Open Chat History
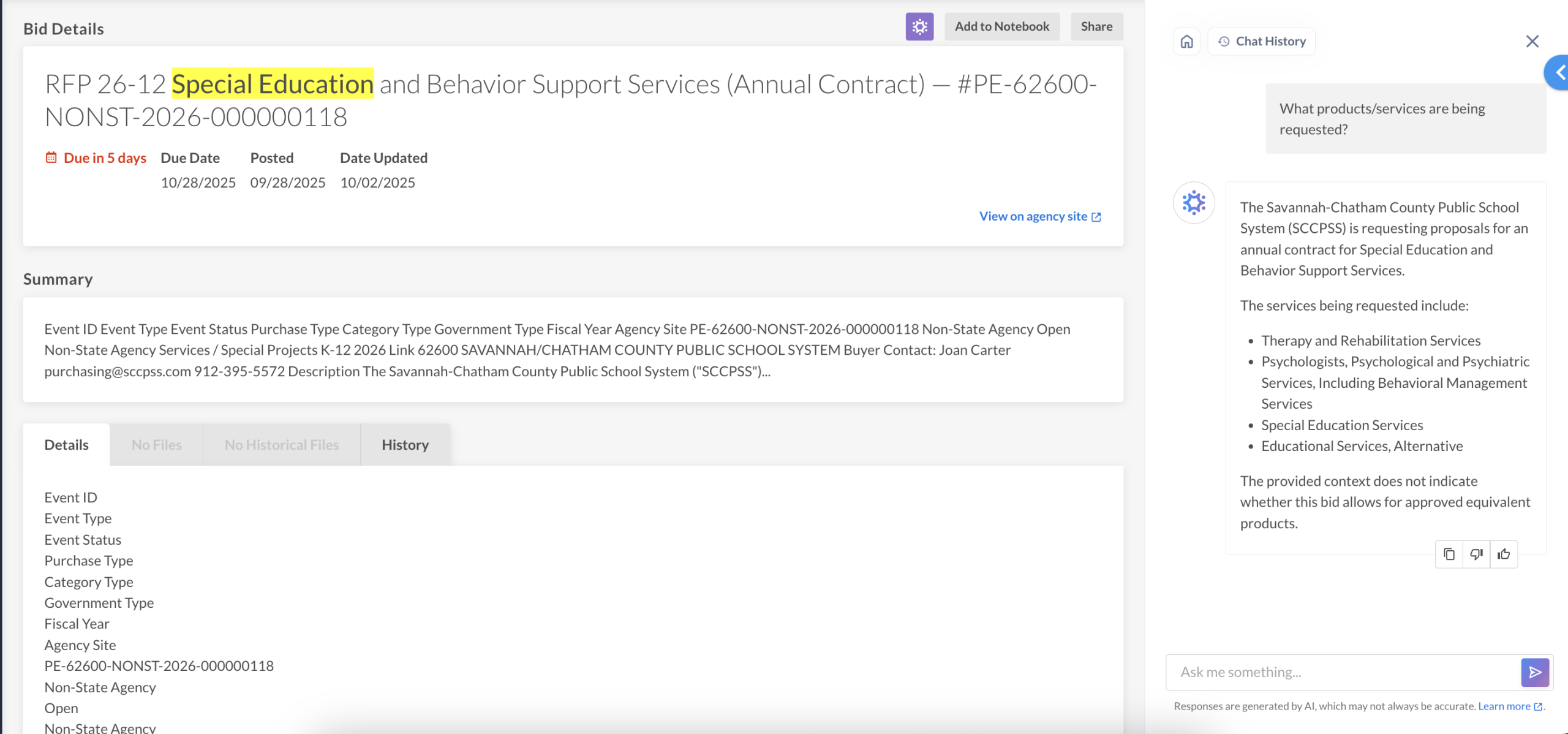This screenshot has height=734, width=1568. point(1262,41)
